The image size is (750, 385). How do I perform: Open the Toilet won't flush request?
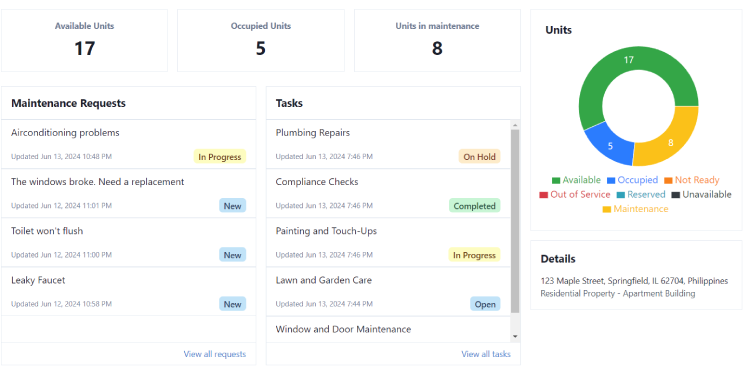(x=128, y=242)
